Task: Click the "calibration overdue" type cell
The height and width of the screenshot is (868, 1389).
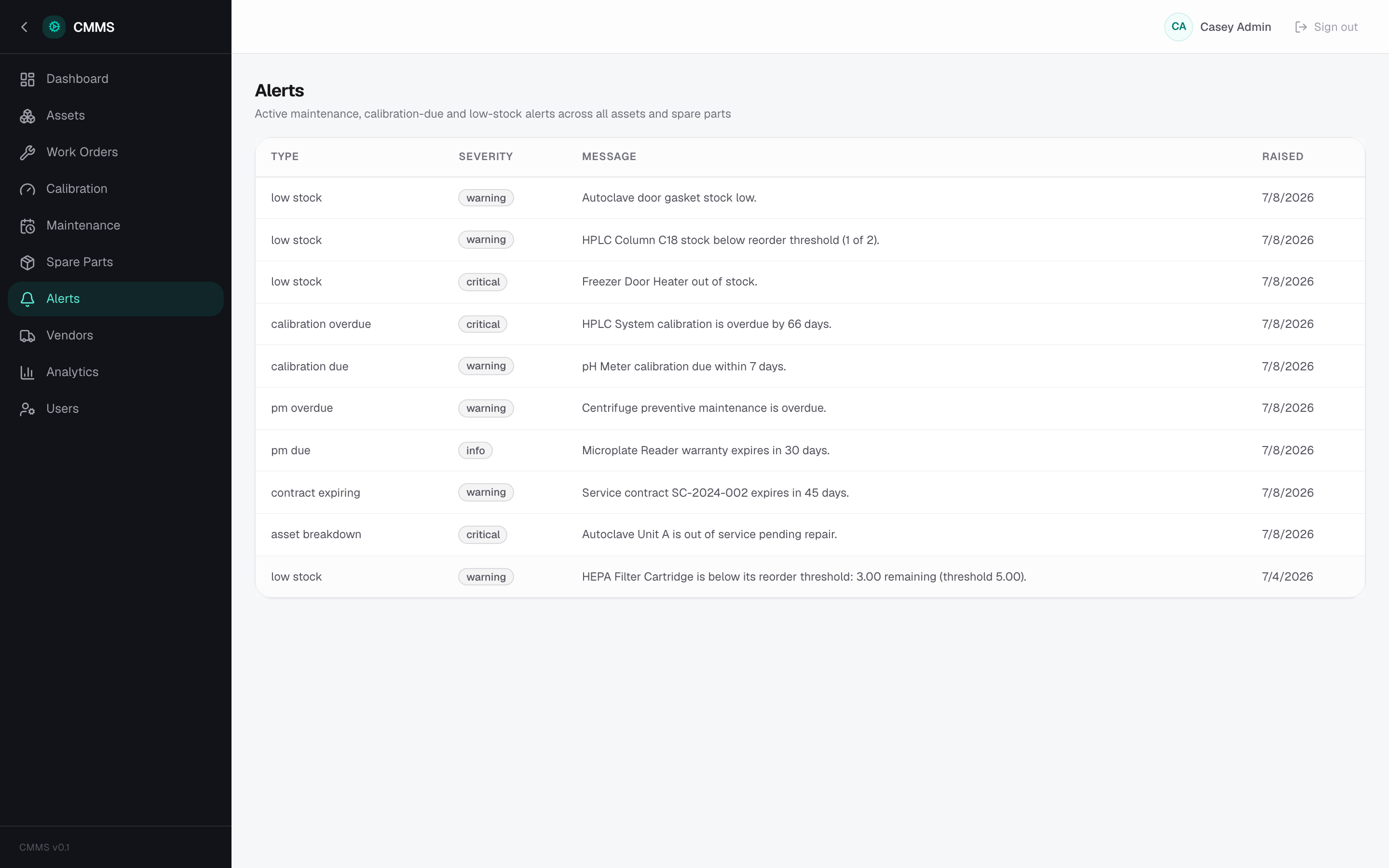Action: 321,325
